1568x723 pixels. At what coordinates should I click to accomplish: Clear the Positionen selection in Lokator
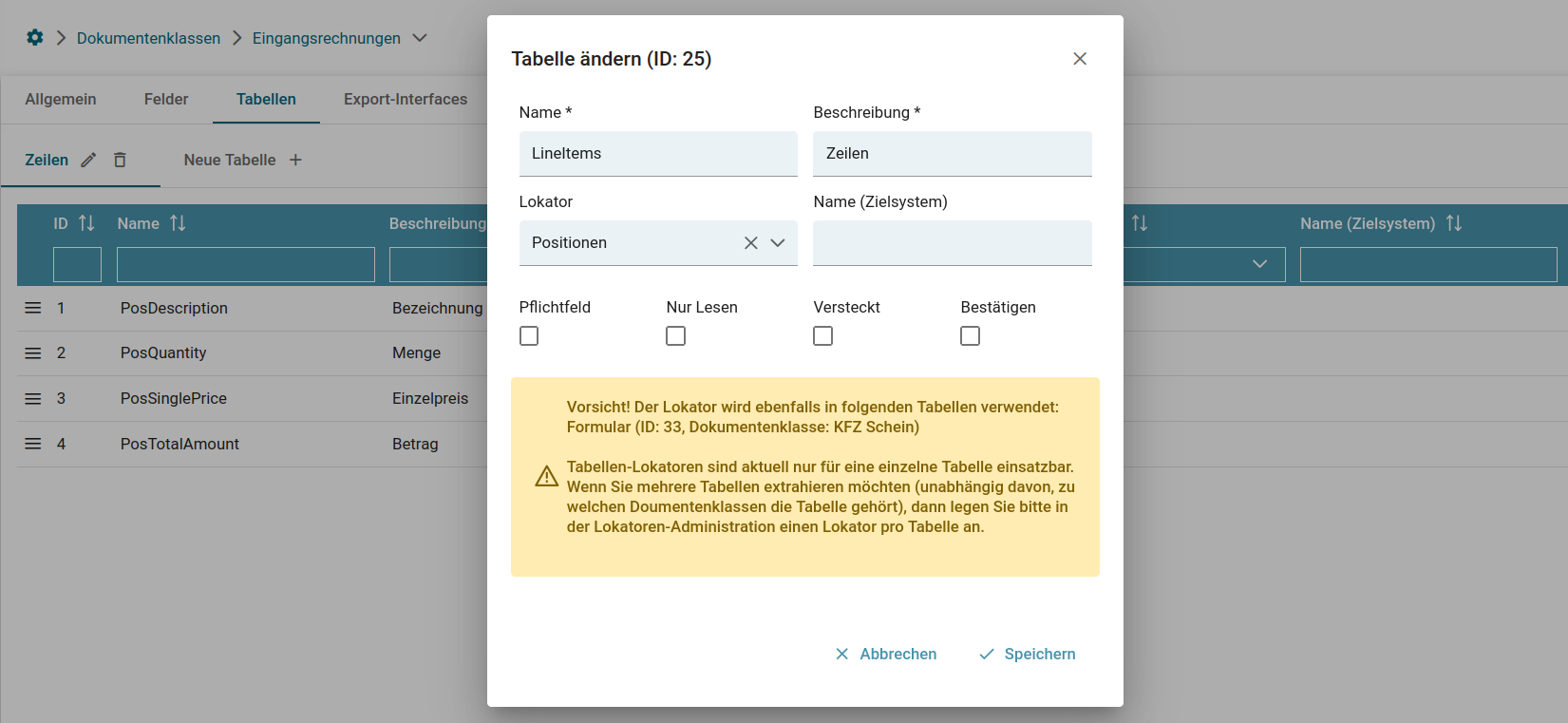(750, 243)
